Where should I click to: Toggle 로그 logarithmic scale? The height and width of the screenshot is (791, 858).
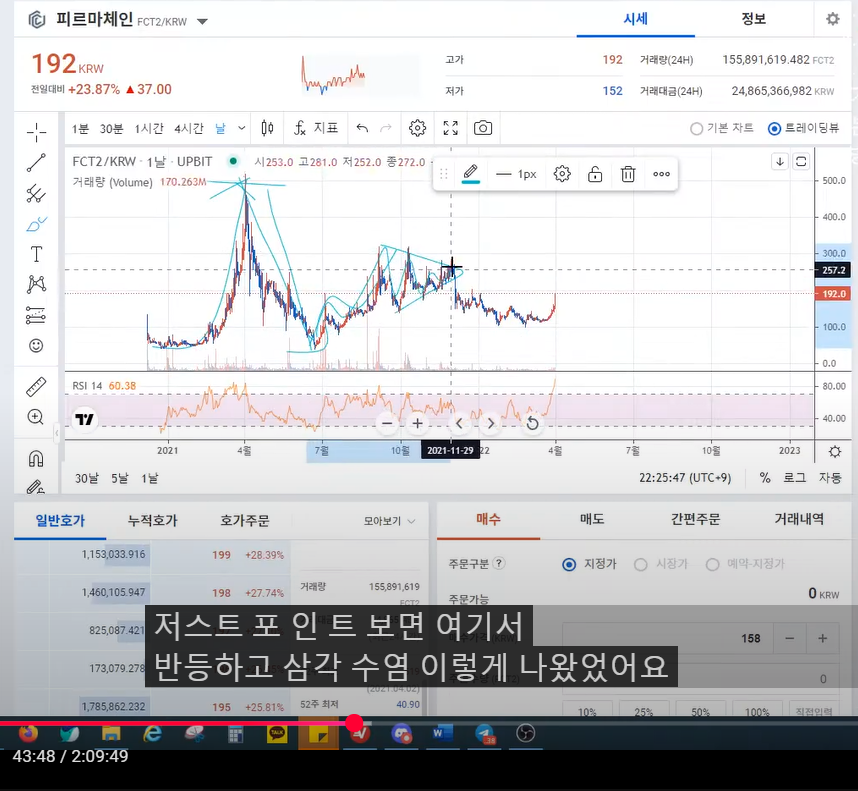coord(795,478)
